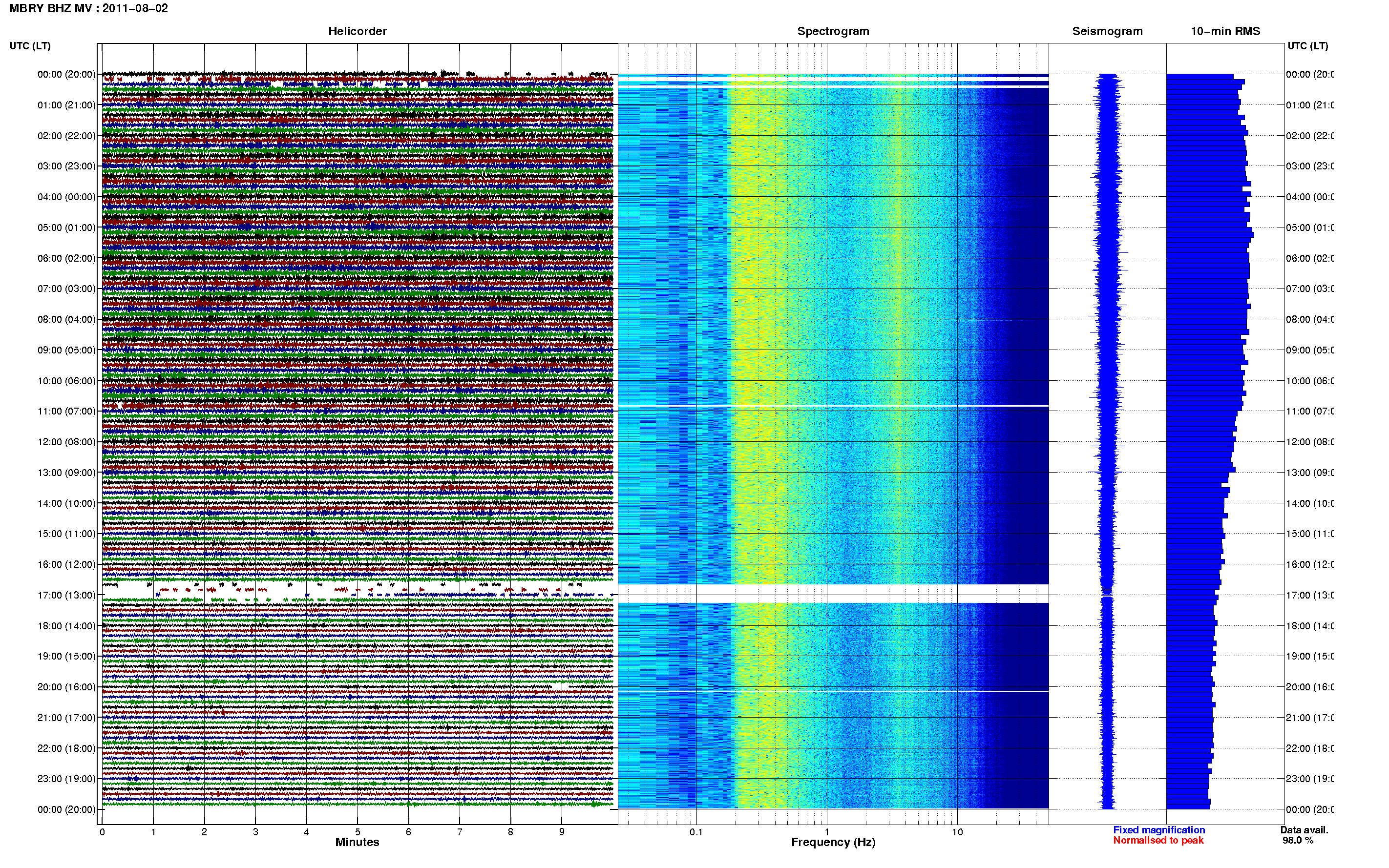
Task: Select "0.1" on the frequency axis
Action: coord(696,832)
